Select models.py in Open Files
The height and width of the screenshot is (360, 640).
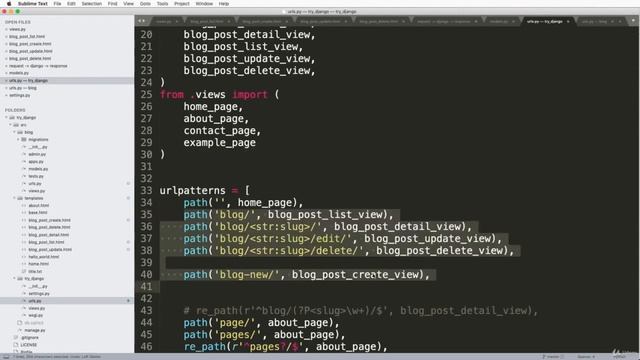(x=19, y=73)
